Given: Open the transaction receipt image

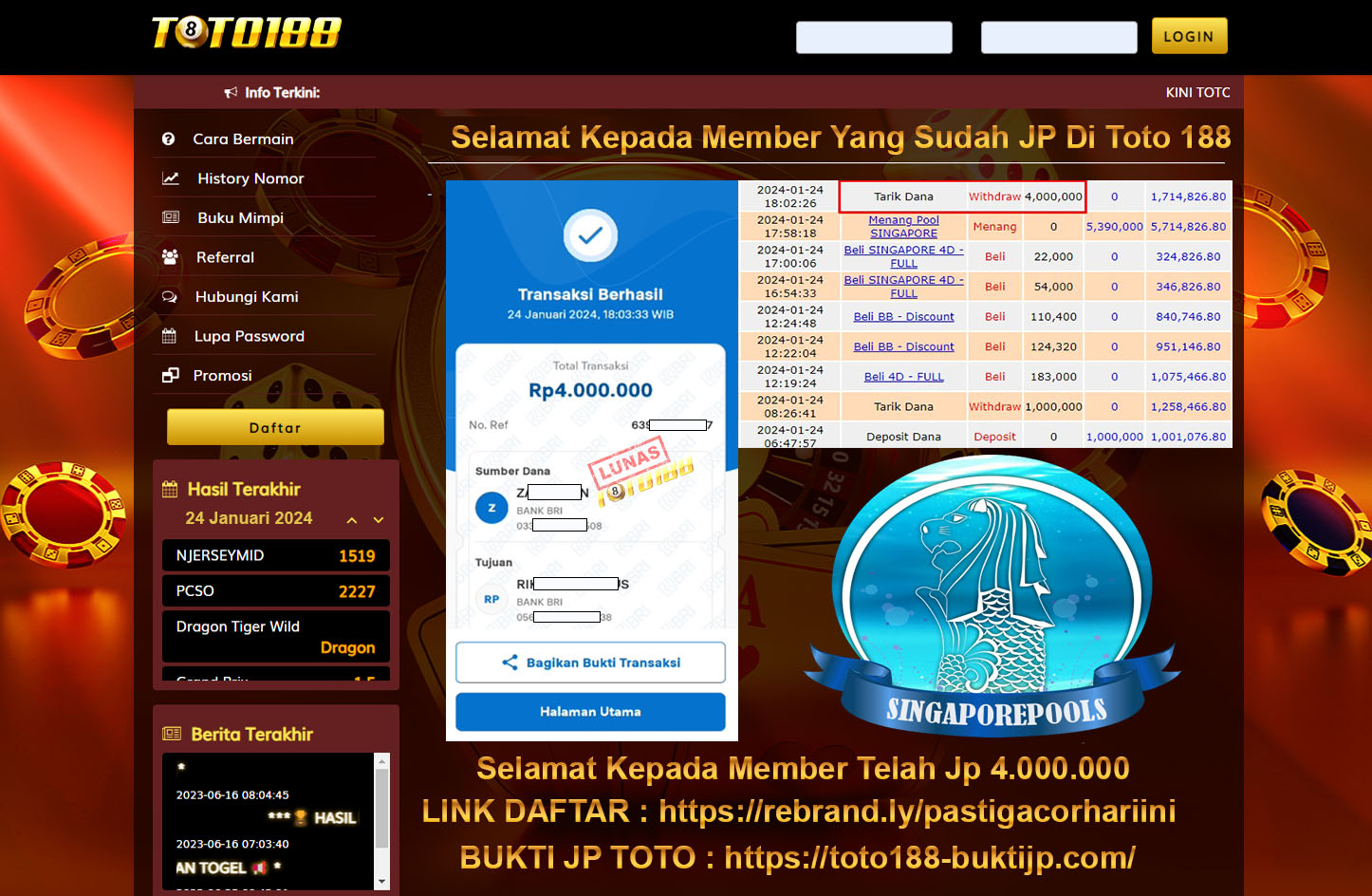Looking at the screenshot, I should point(591,460).
